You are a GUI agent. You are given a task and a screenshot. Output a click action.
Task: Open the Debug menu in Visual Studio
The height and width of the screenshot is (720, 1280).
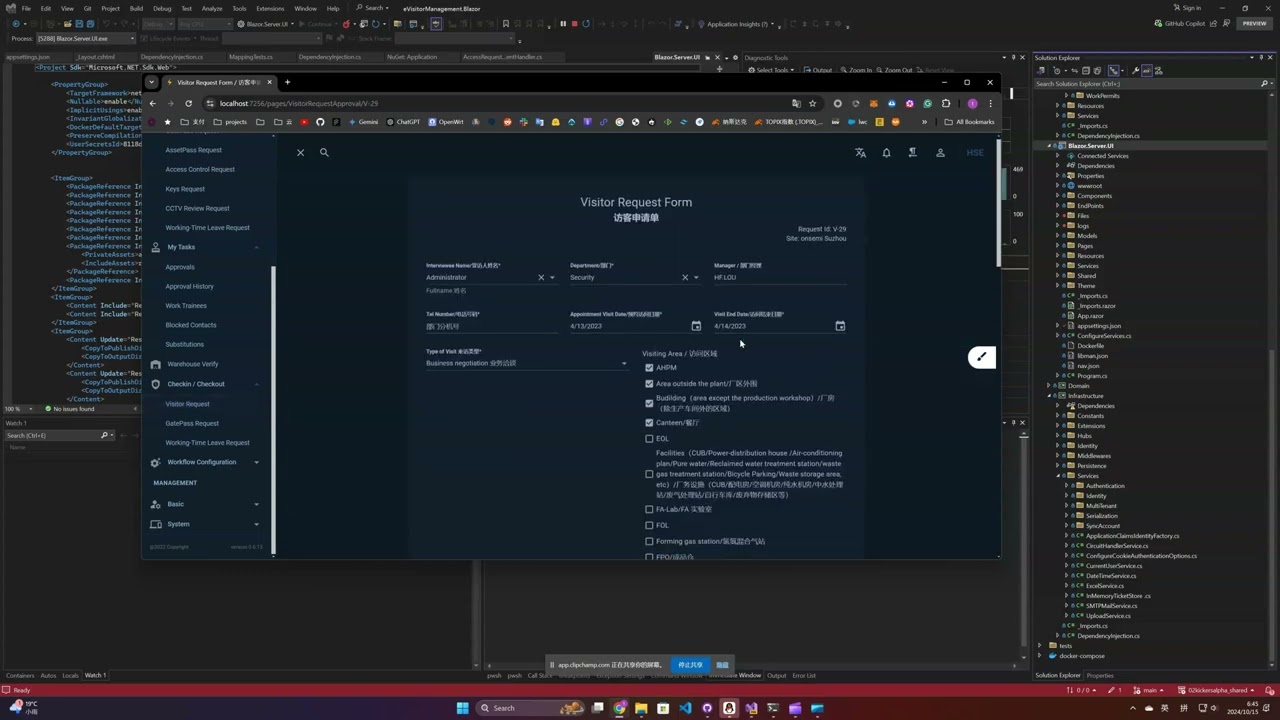point(162,8)
